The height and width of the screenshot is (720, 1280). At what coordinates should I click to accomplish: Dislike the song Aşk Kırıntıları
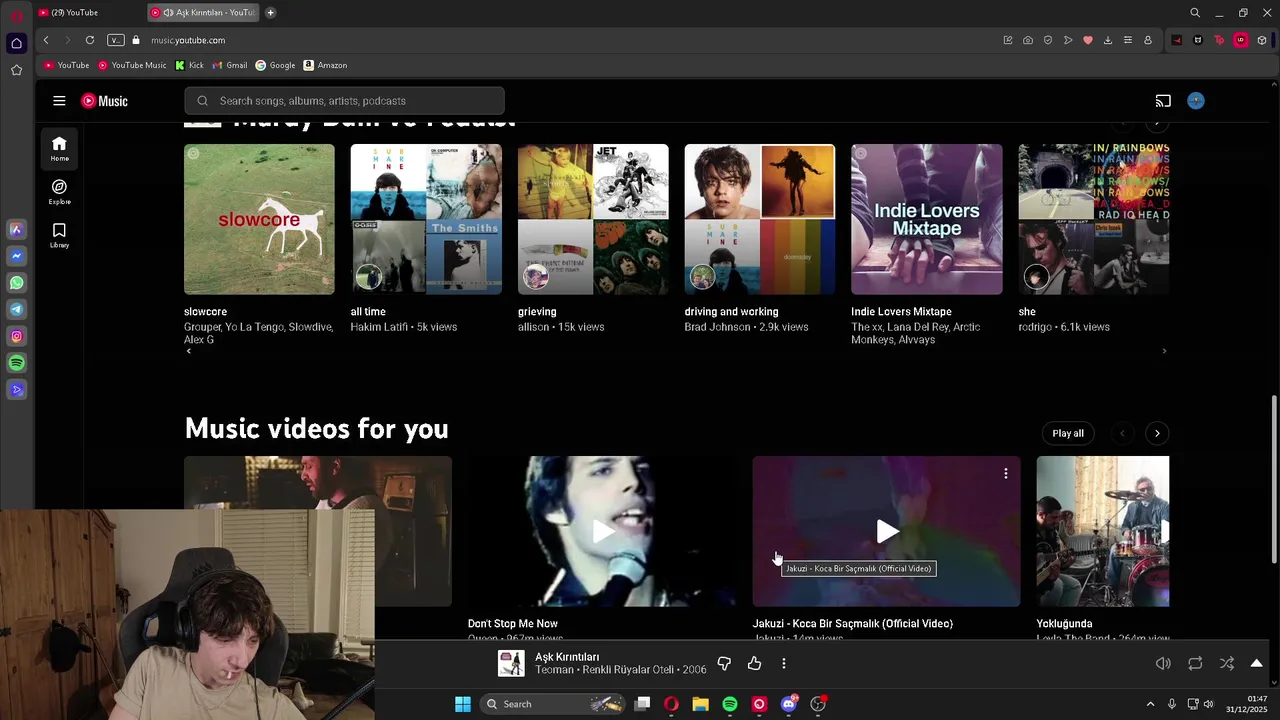click(724, 663)
